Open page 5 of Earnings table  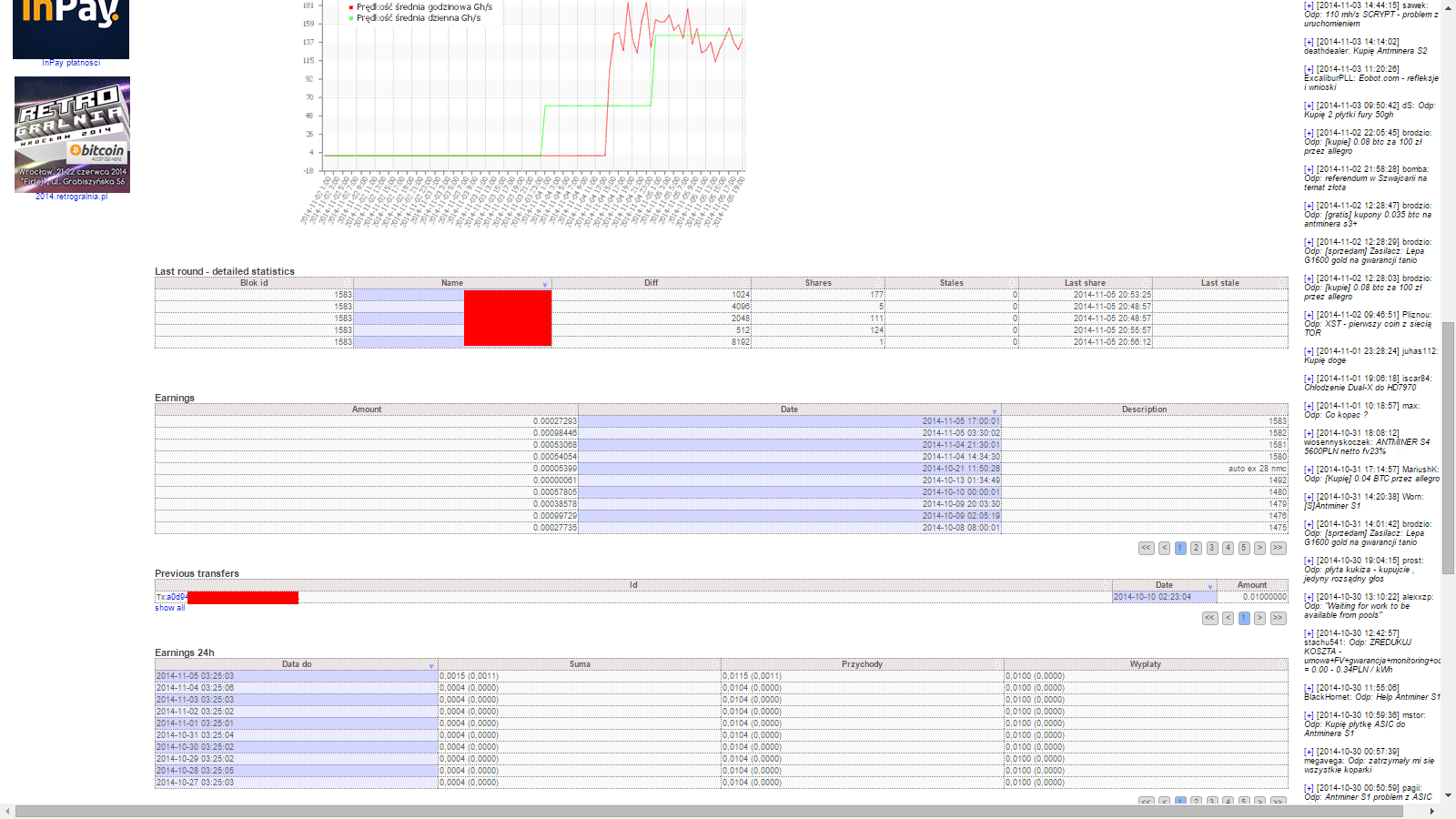coord(1244,548)
